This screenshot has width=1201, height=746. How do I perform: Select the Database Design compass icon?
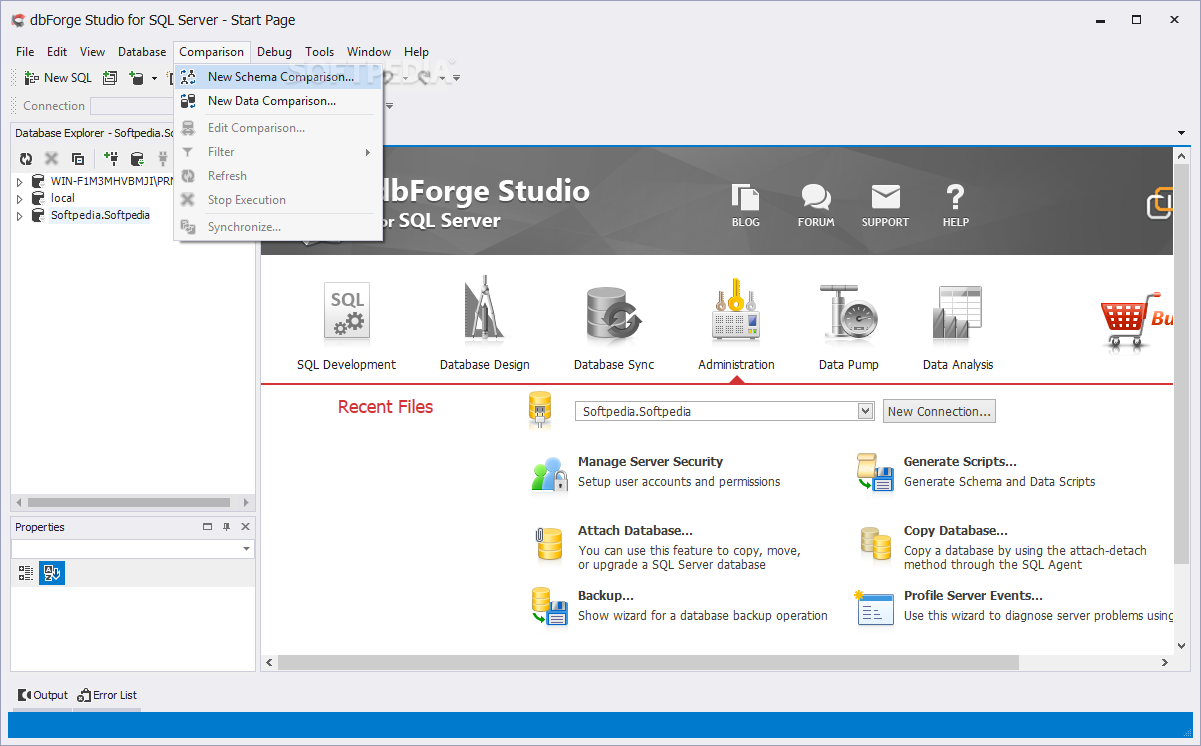click(484, 312)
